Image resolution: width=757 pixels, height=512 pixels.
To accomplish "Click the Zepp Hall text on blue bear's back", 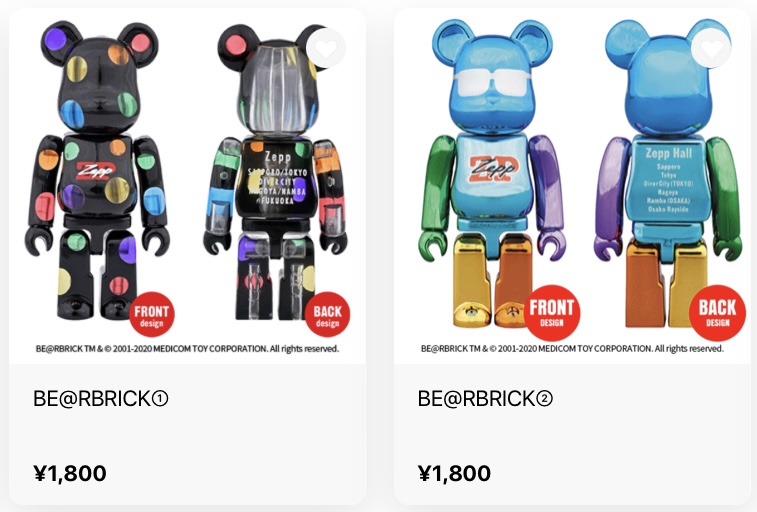I will pyautogui.click(x=669, y=153).
